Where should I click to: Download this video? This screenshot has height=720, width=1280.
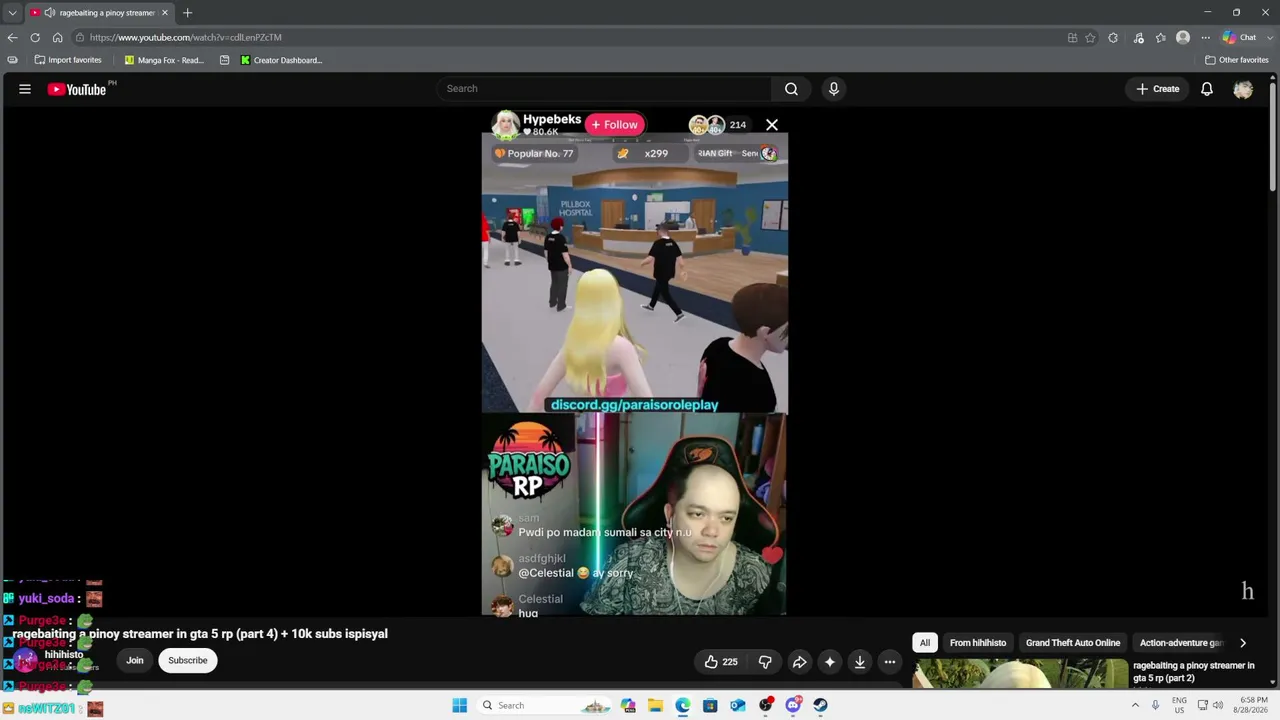point(859,661)
